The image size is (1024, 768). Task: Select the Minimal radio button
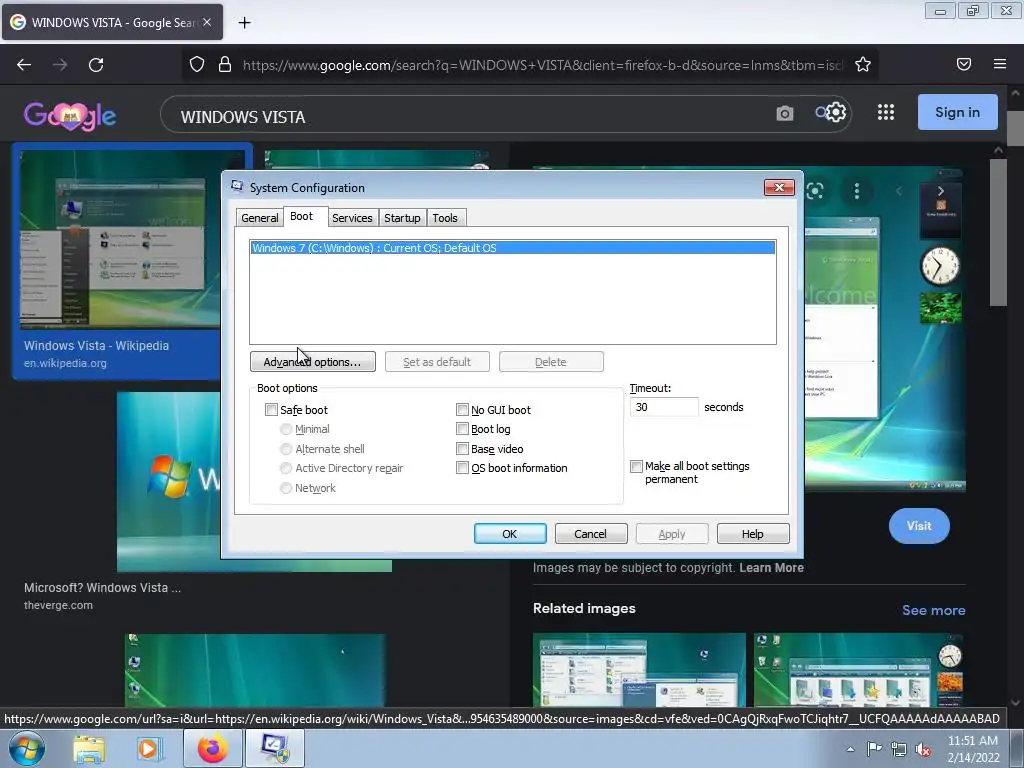[285, 429]
